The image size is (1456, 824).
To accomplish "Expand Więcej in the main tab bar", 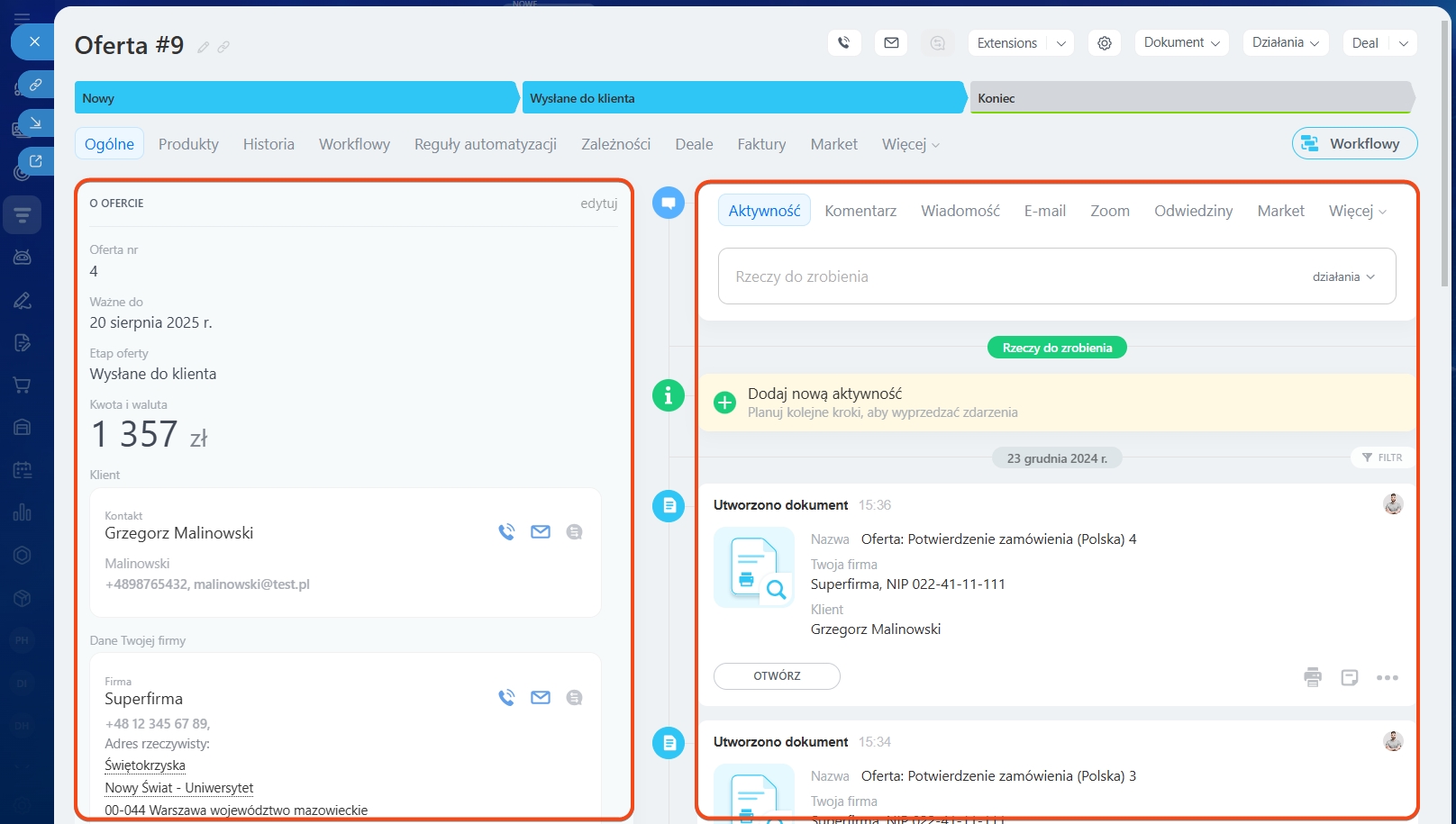I will [910, 144].
